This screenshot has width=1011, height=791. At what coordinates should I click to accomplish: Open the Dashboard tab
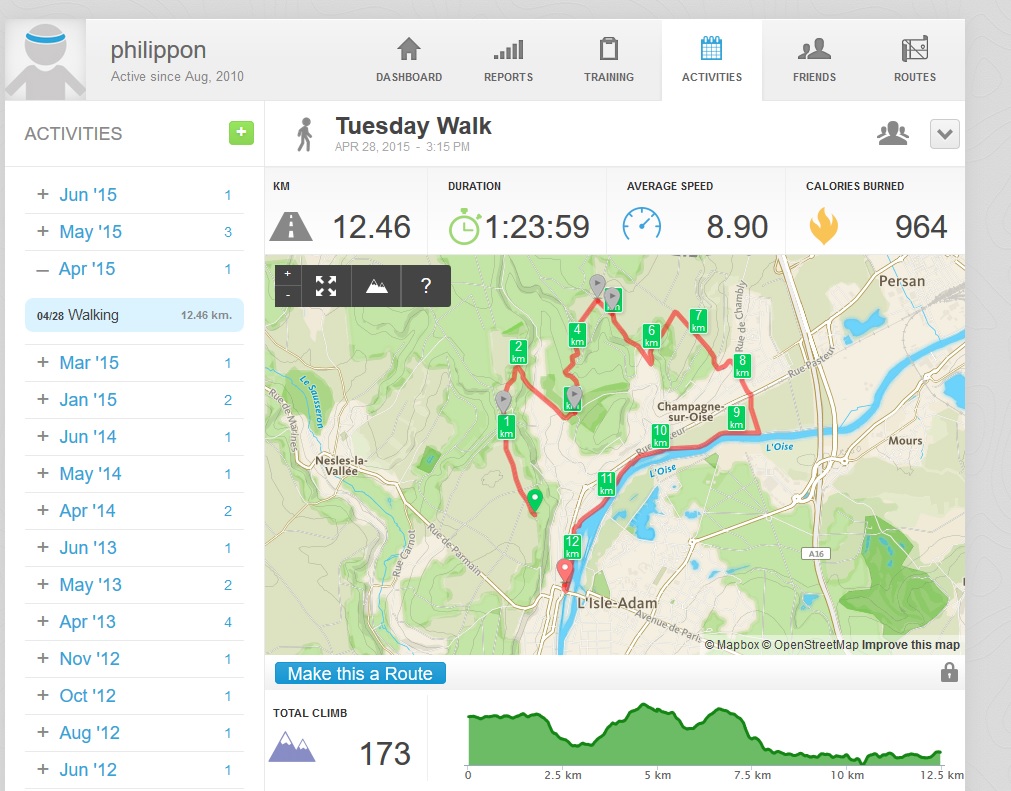408,61
